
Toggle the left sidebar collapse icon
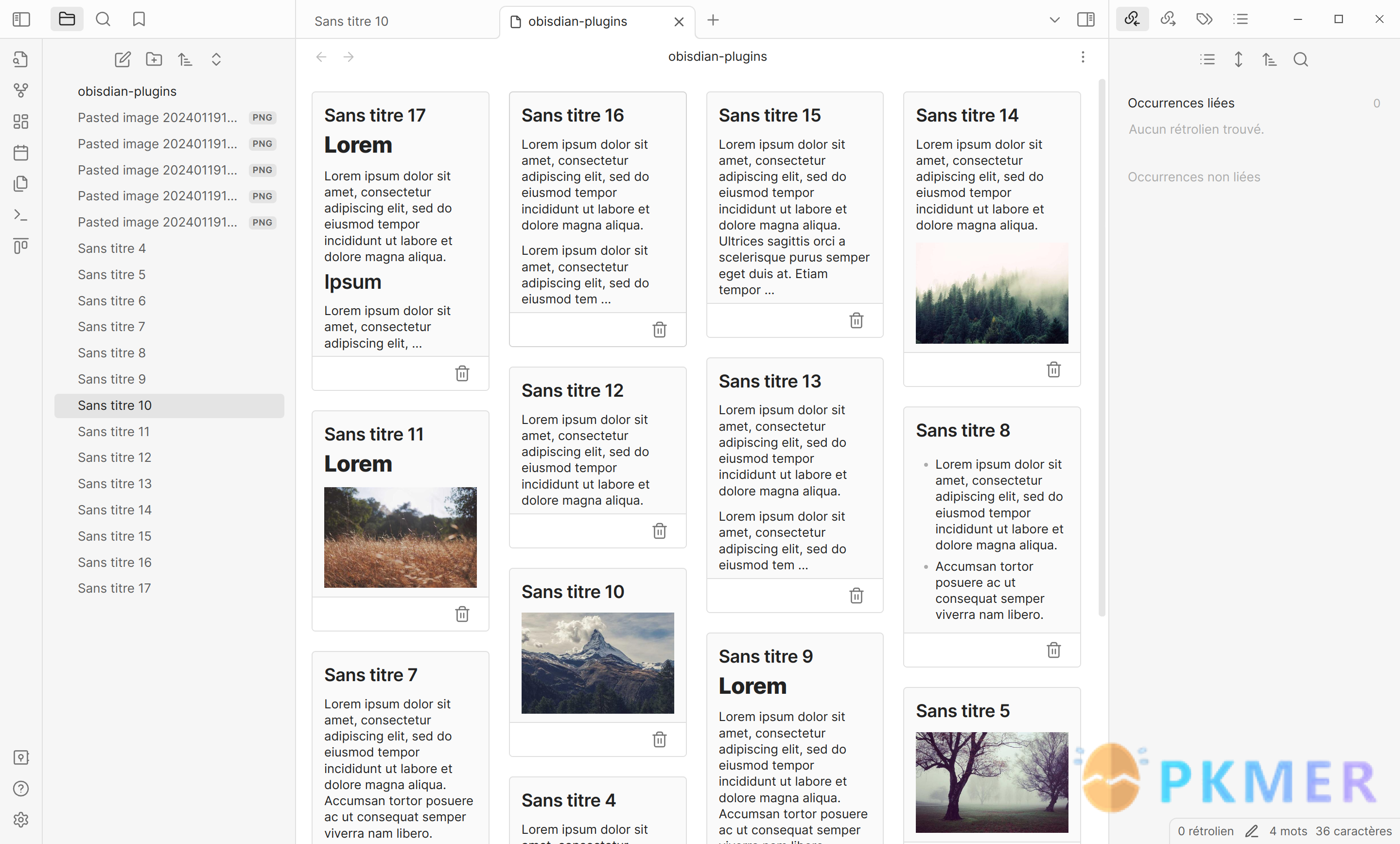click(21, 19)
